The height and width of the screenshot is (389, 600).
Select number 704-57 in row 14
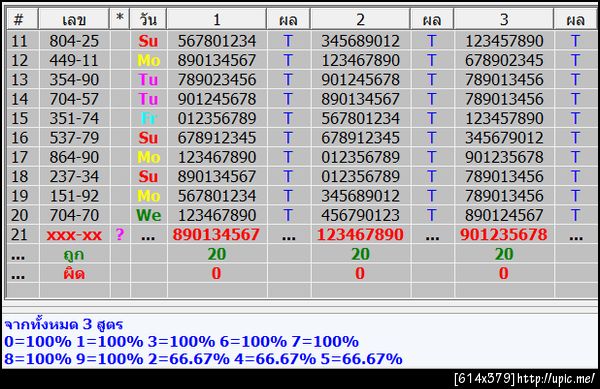pos(74,99)
